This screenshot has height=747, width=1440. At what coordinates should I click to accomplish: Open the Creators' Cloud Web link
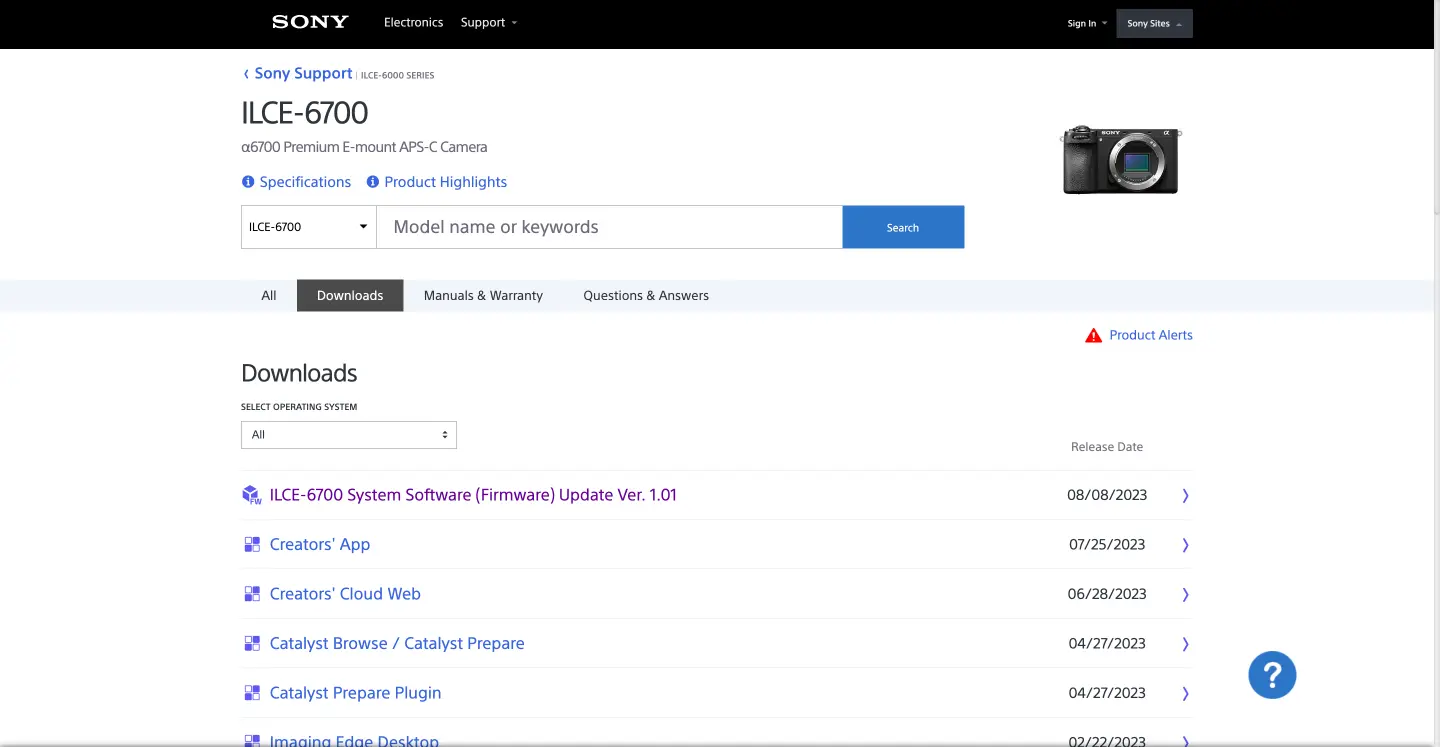[x=345, y=594]
